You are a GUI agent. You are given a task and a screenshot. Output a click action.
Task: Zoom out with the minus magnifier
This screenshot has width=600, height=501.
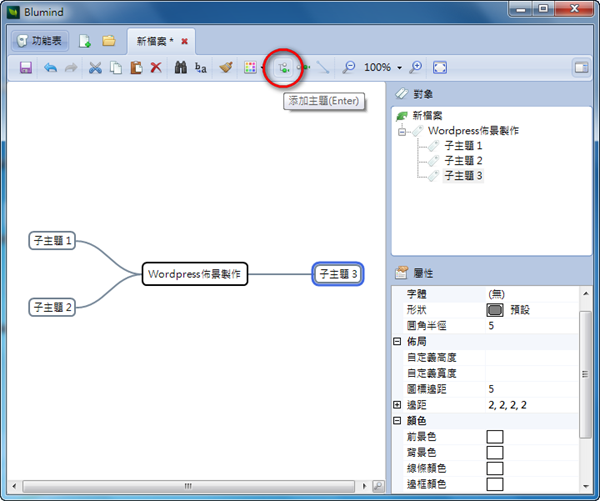349,67
